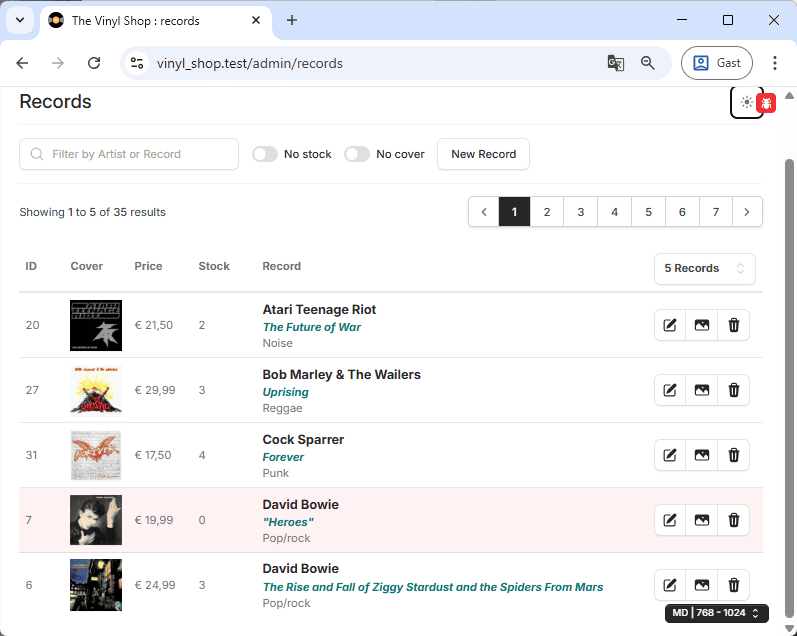797x636 pixels.
Task: Reload the records page
Action: pyautogui.click(x=94, y=63)
